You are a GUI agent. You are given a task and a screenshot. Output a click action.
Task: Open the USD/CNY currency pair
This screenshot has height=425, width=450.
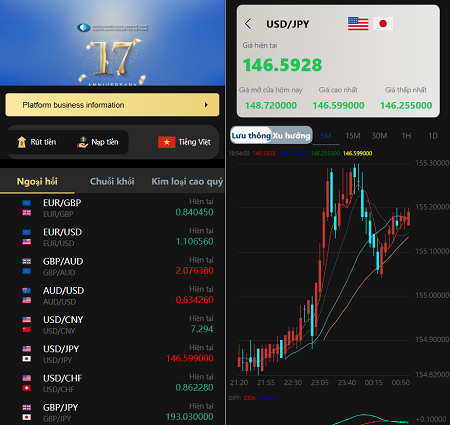(x=112, y=325)
